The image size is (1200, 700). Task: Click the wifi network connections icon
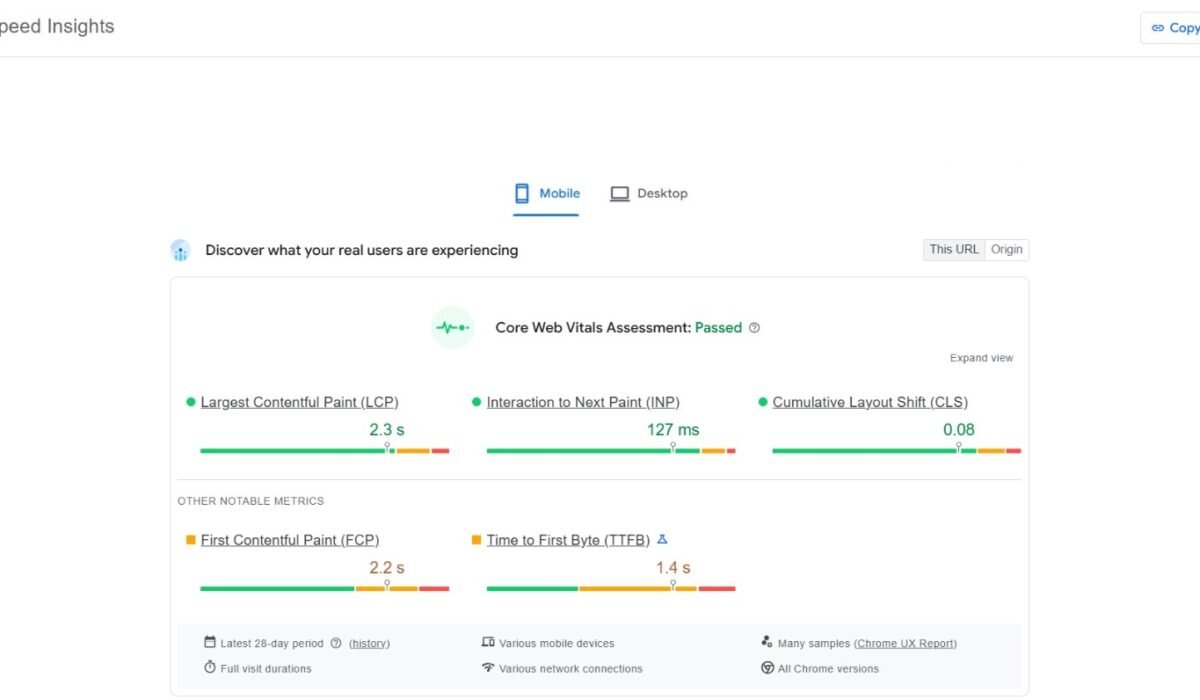(488, 667)
